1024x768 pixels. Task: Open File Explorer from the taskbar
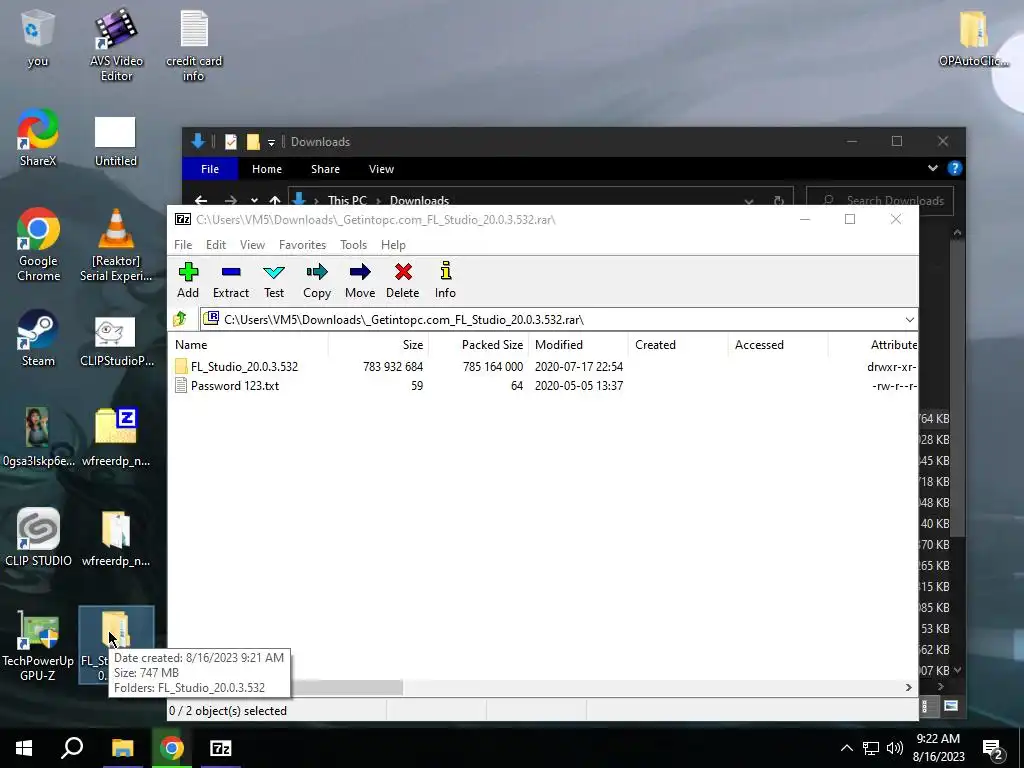(x=122, y=748)
